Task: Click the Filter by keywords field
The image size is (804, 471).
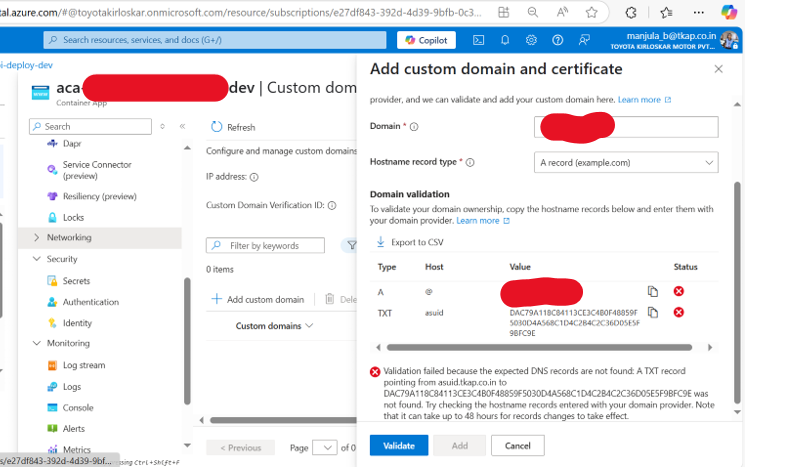Action: [x=265, y=245]
